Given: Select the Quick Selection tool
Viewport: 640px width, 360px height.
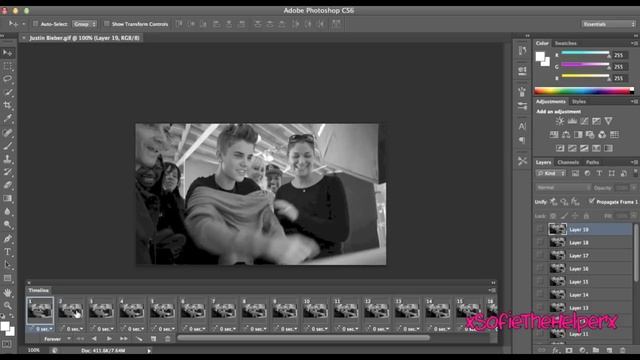Looking at the screenshot, I should 7,92.
